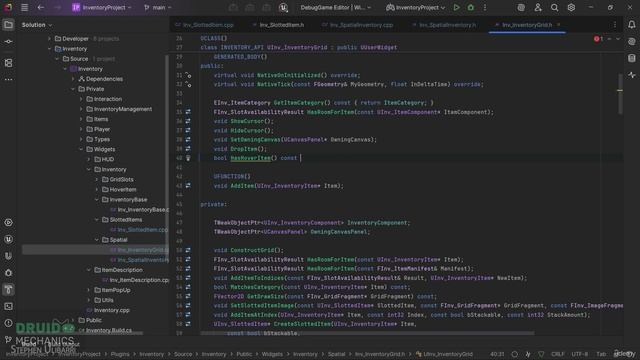Click the Back navigation arrow
This screenshot has height=360, width=640.
point(41,7)
